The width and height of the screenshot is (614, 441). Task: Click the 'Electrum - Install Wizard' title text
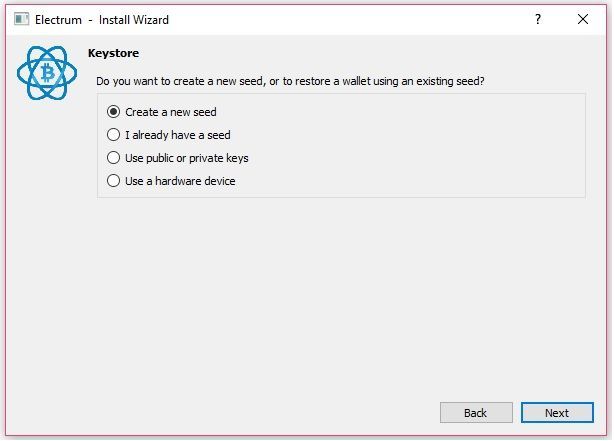[102, 20]
